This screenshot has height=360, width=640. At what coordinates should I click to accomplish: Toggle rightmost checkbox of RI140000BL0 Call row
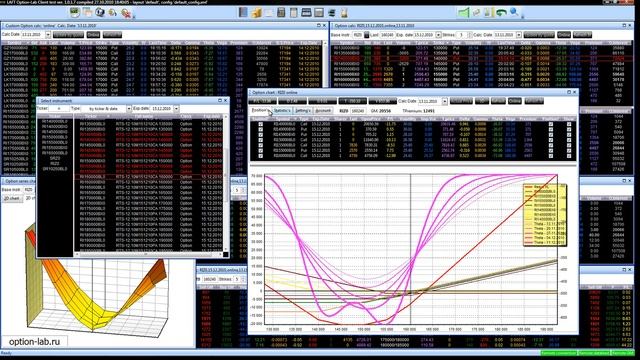click(569, 124)
